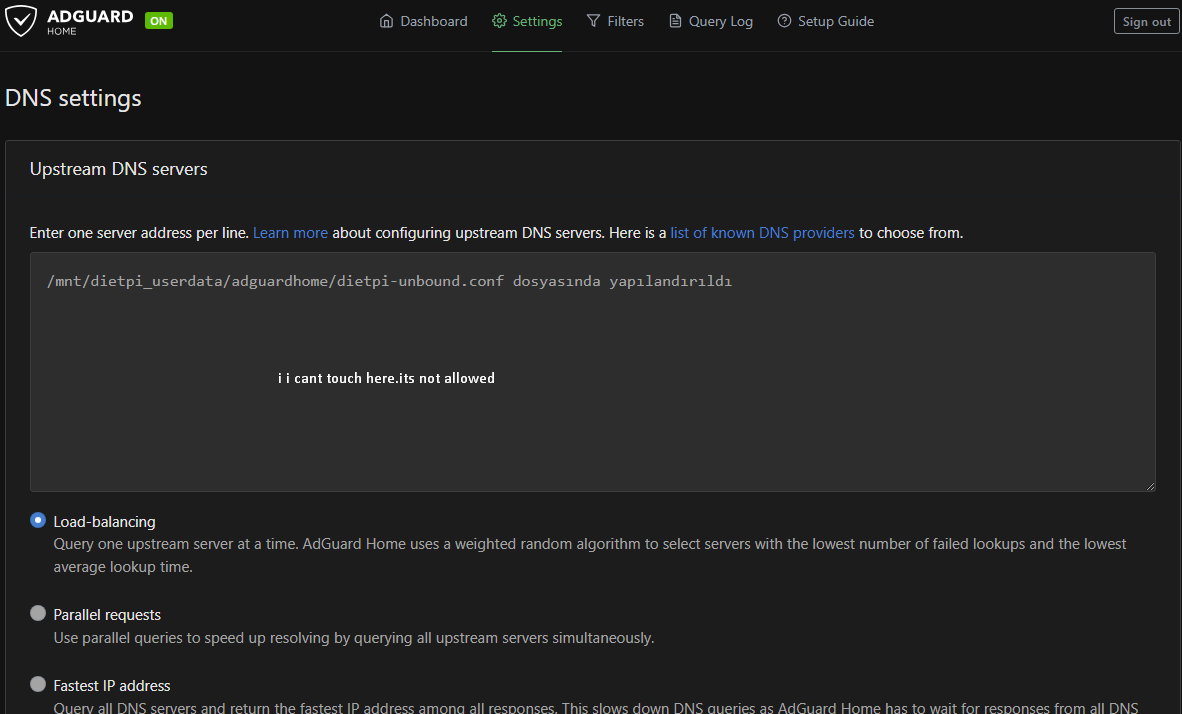
Task: Open the Filters menu
Action: (616, 21)
